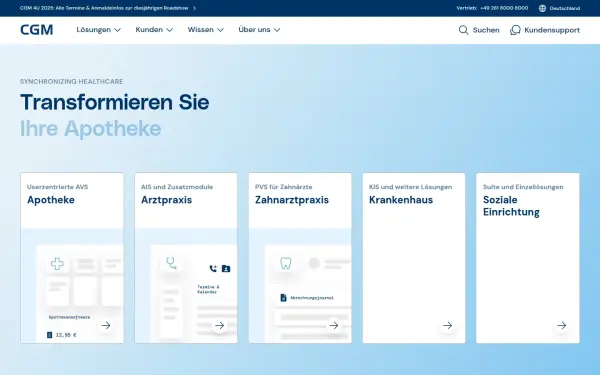Click the CGM logo
The height and width of the screenshot is (375, 600).
(36, 30)
